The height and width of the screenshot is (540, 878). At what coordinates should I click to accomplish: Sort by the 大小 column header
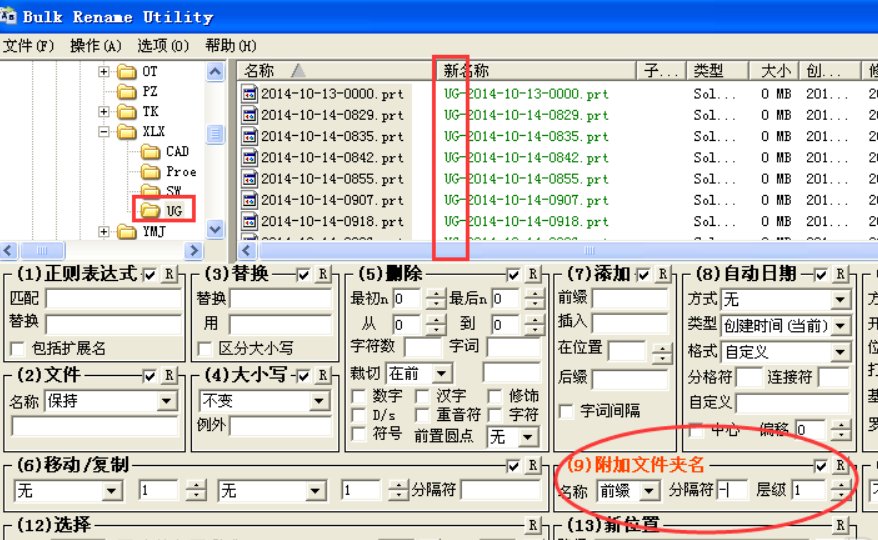[775, 71]
